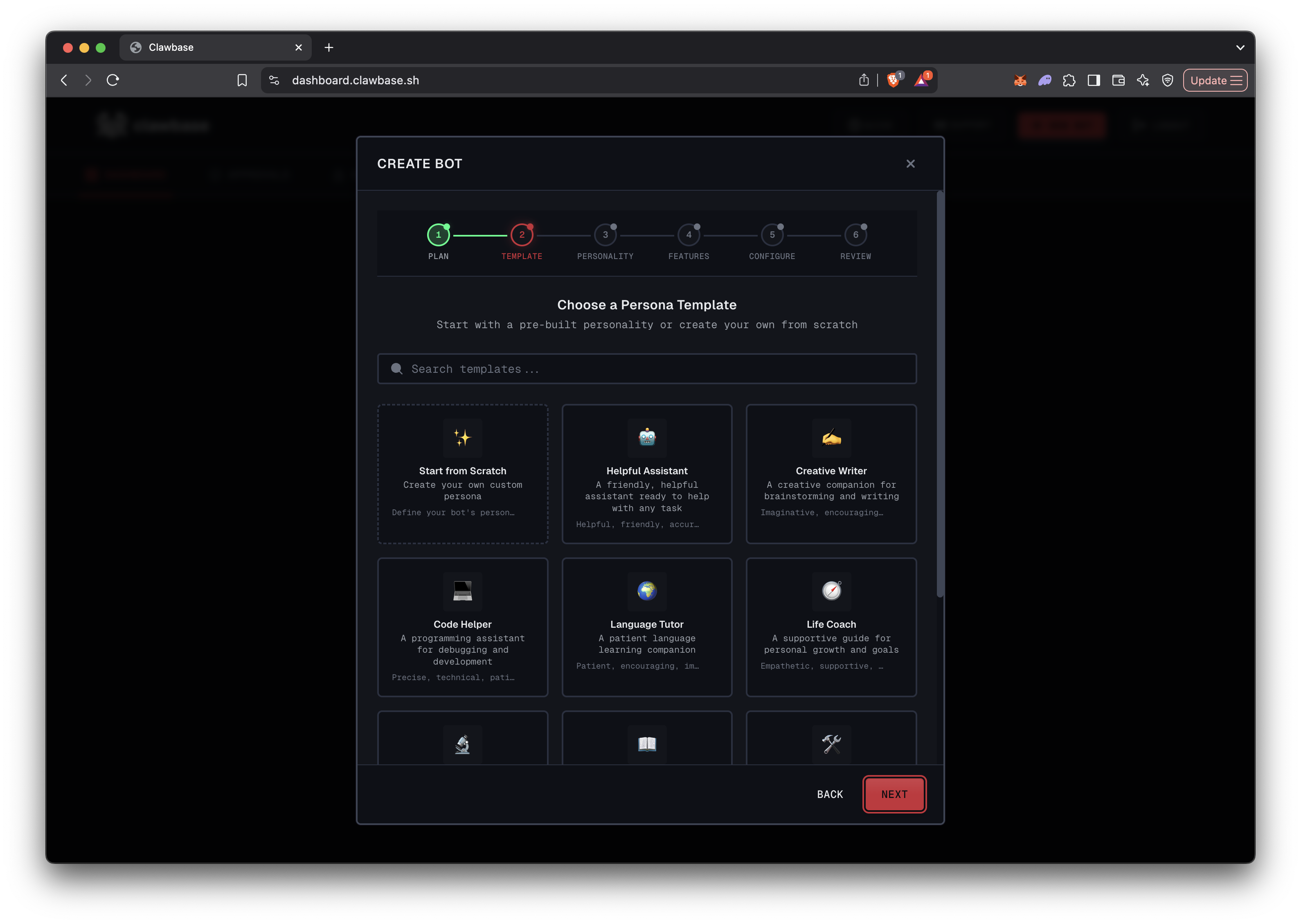
Task: Click the Life Coach compass icon
Action: point(831,592)
